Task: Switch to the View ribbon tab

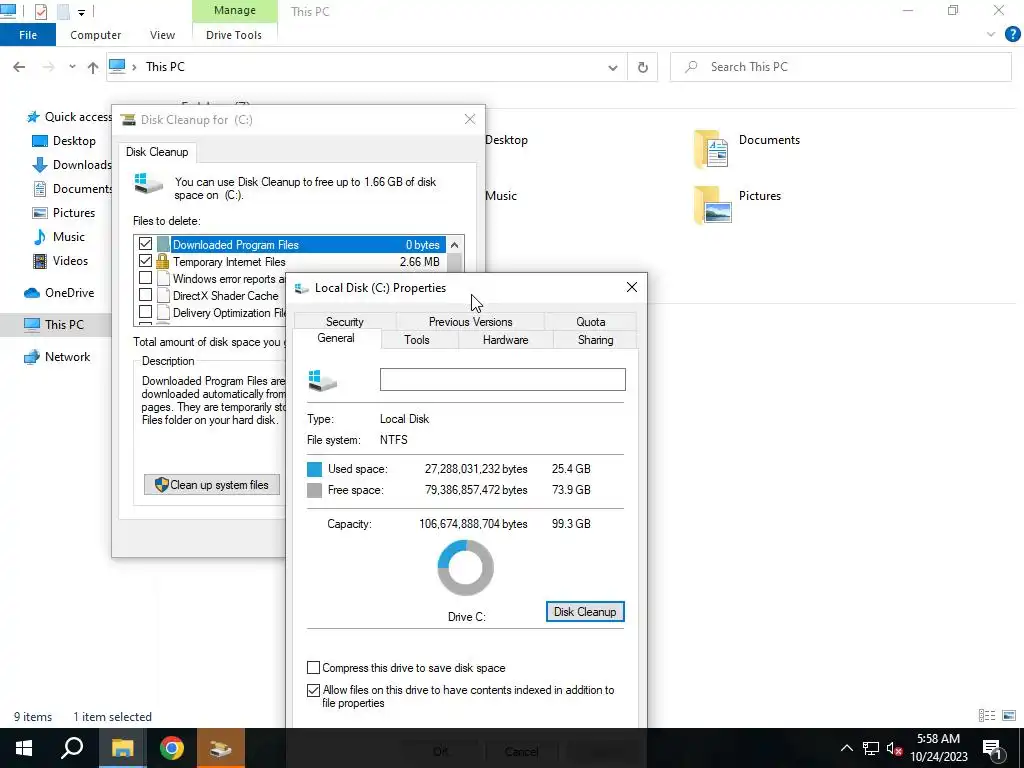Action: coord(163,35)
